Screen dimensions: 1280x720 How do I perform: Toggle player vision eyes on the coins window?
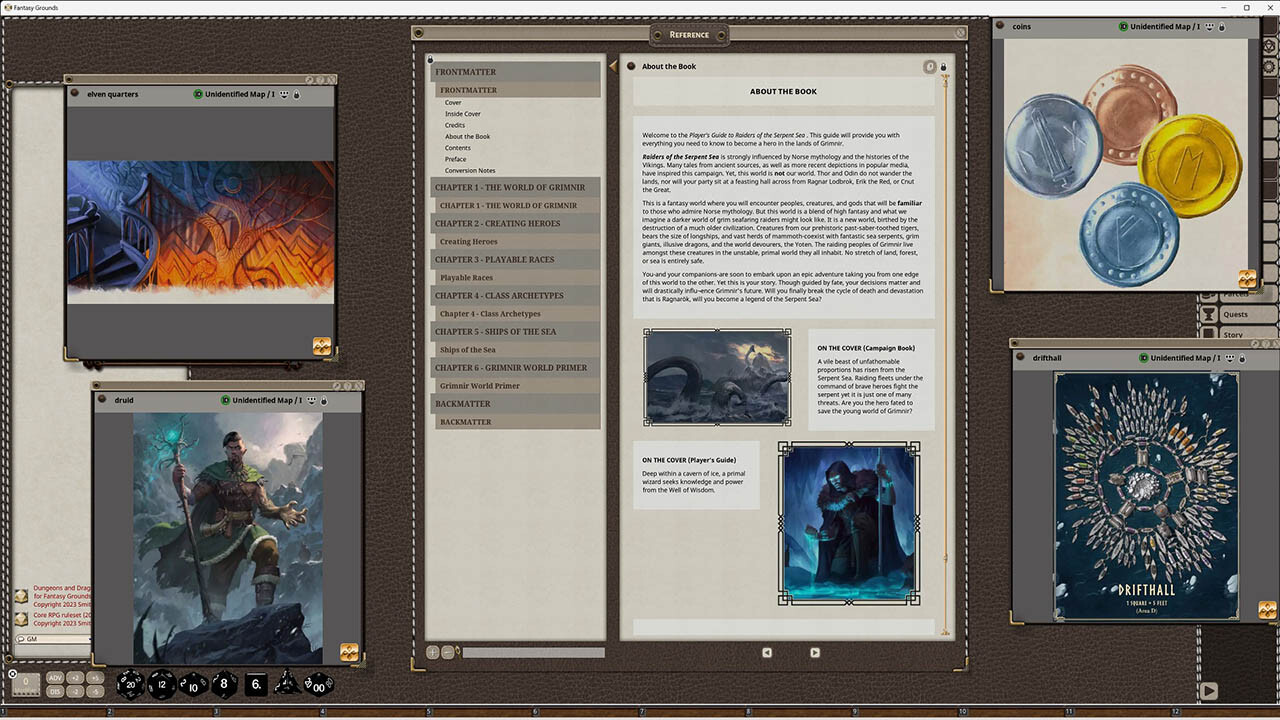click(1208, 27)
